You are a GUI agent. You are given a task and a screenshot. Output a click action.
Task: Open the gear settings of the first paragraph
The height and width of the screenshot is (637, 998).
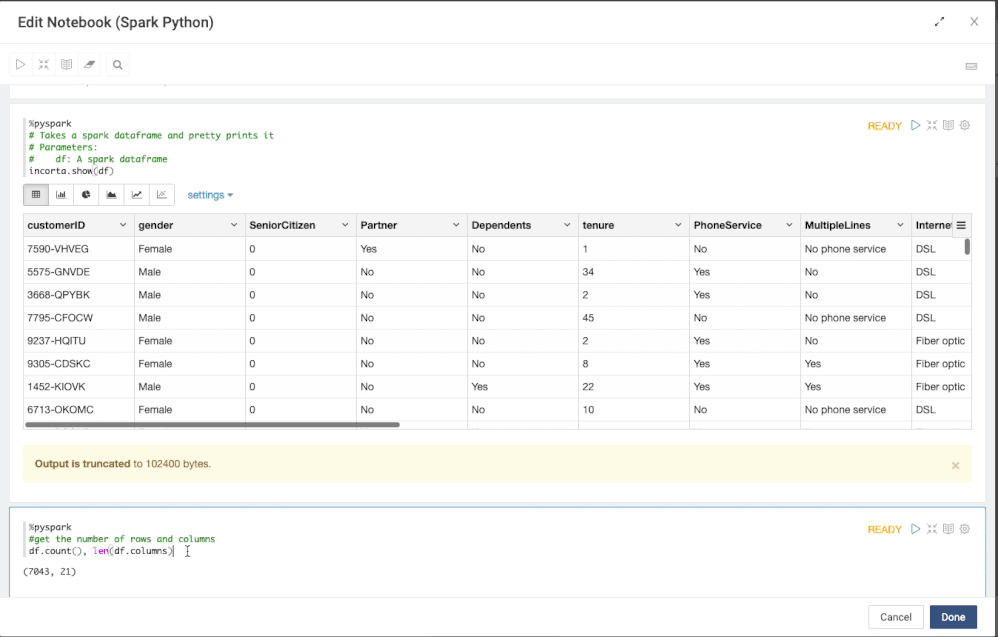click(965, 126)
